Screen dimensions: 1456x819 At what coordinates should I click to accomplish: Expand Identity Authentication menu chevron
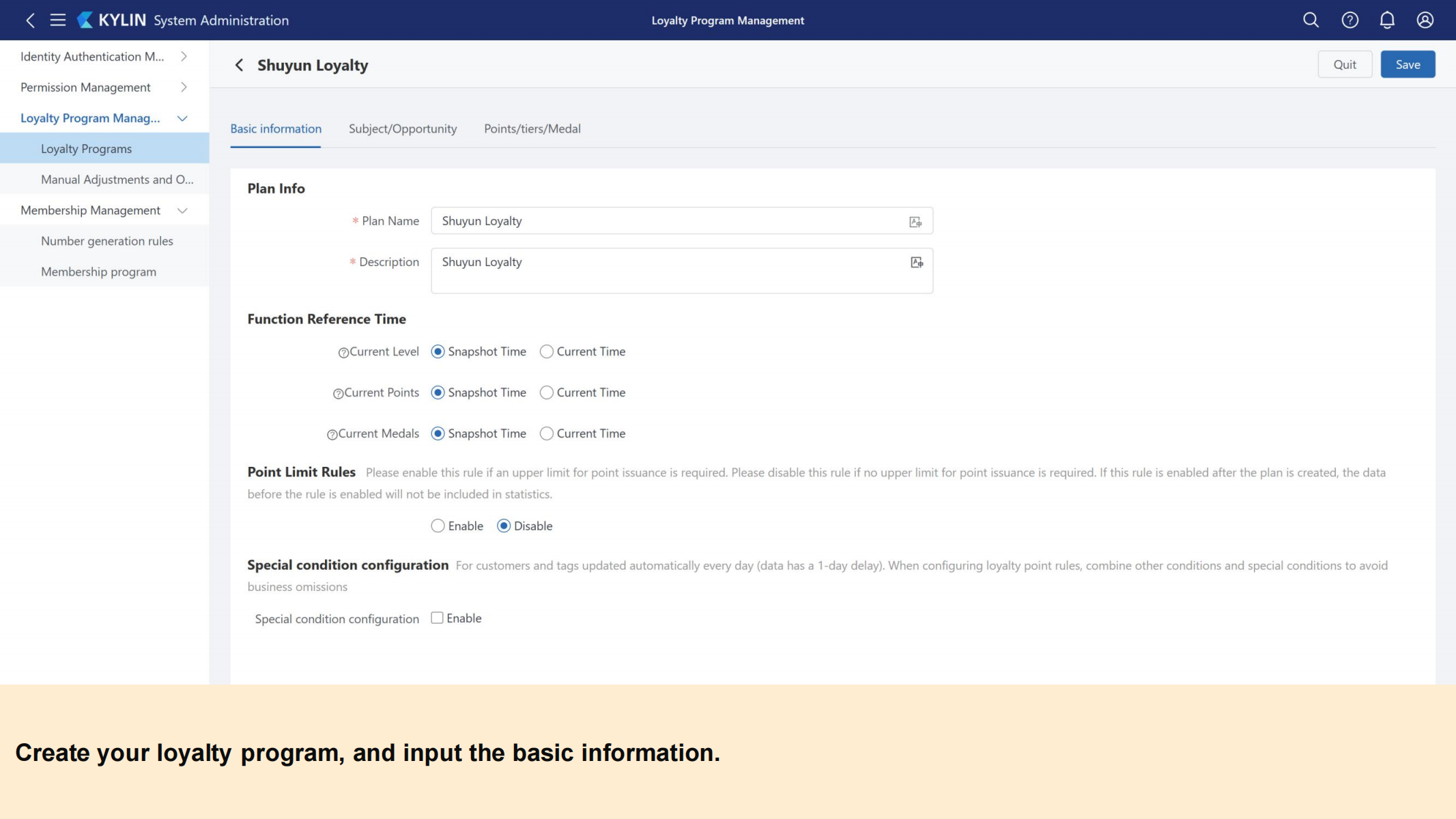pos(184,57)
